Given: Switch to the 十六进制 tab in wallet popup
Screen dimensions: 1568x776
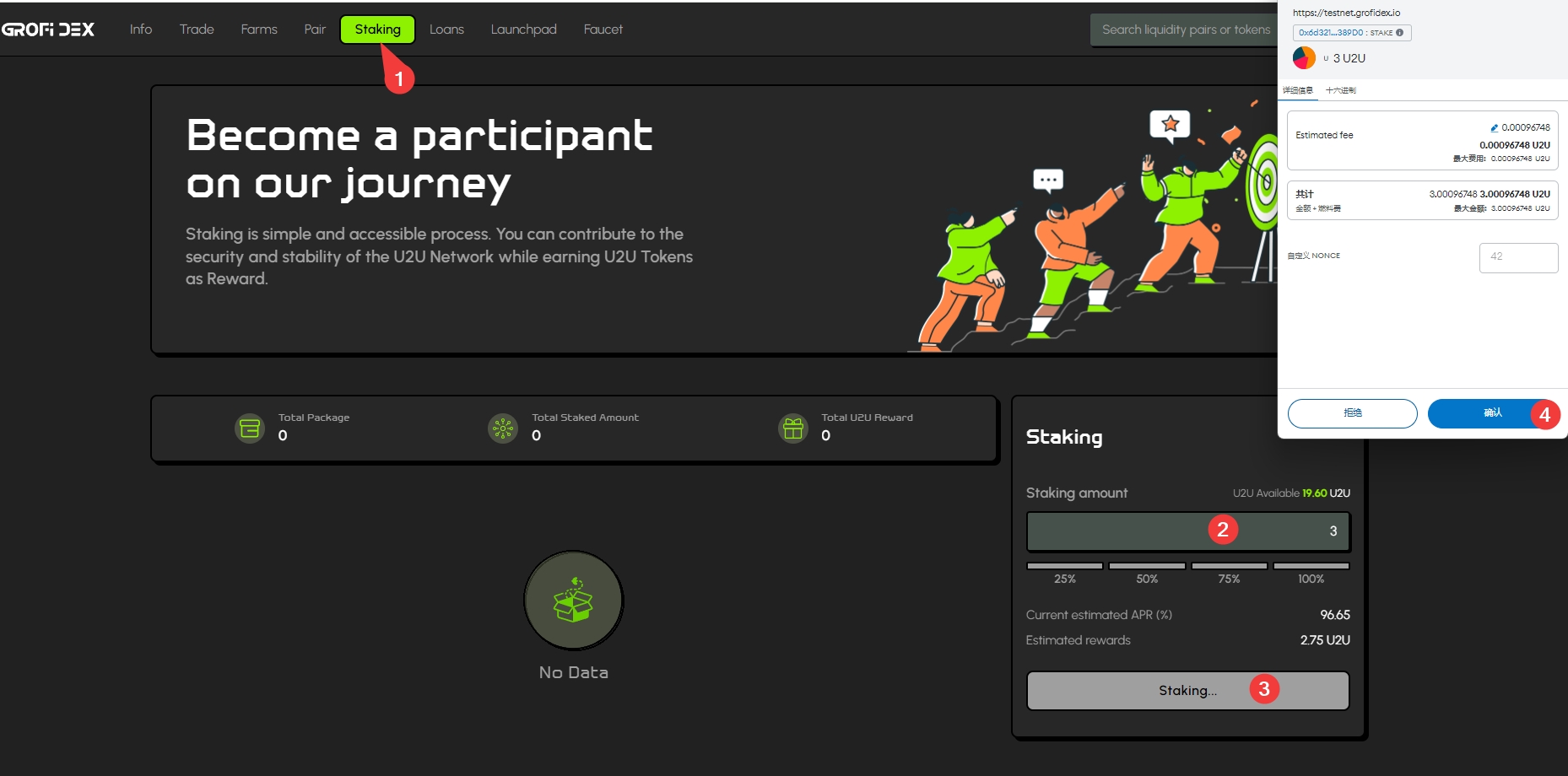Looking at the screenshot, I should tap(1340, 90).
